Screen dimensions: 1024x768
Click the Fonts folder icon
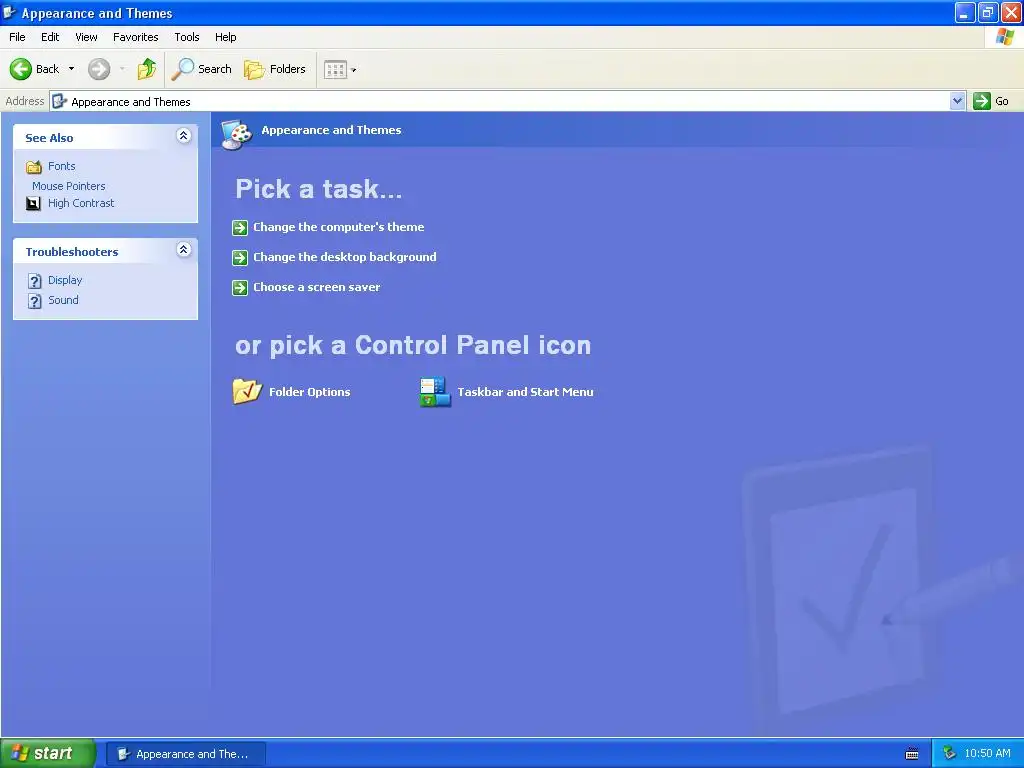34,167
